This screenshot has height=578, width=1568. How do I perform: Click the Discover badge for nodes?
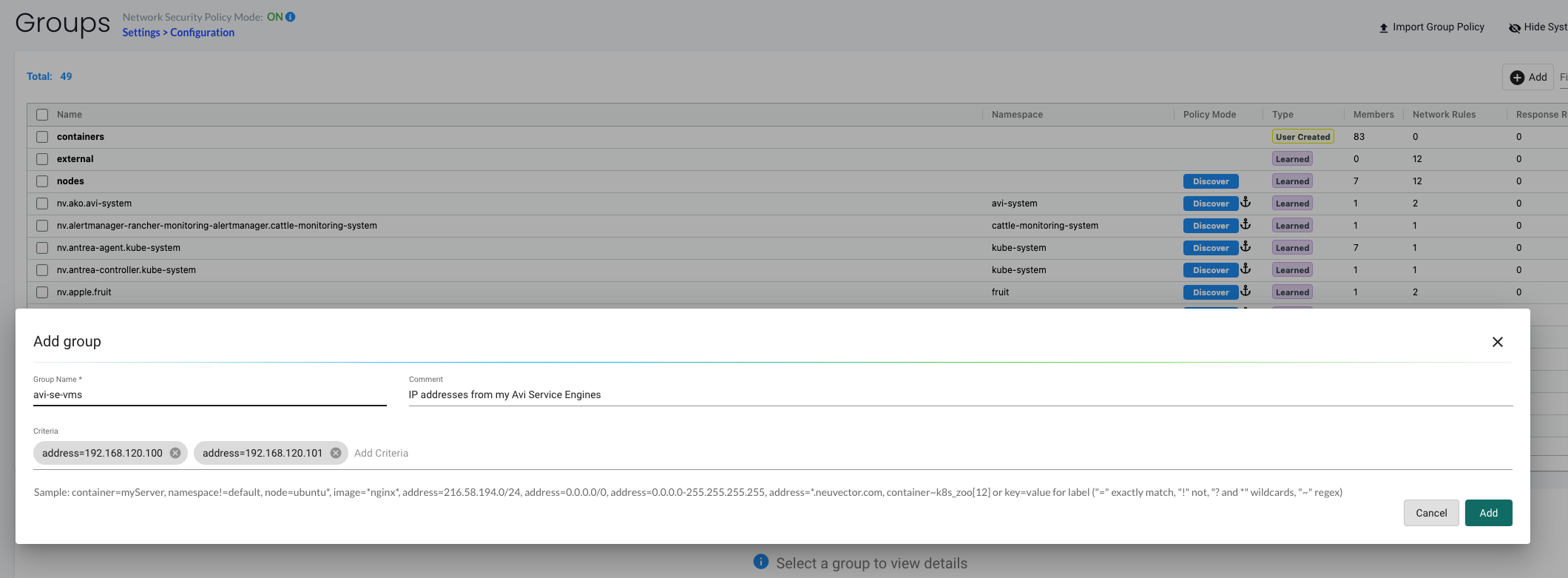pos(1211,181)
